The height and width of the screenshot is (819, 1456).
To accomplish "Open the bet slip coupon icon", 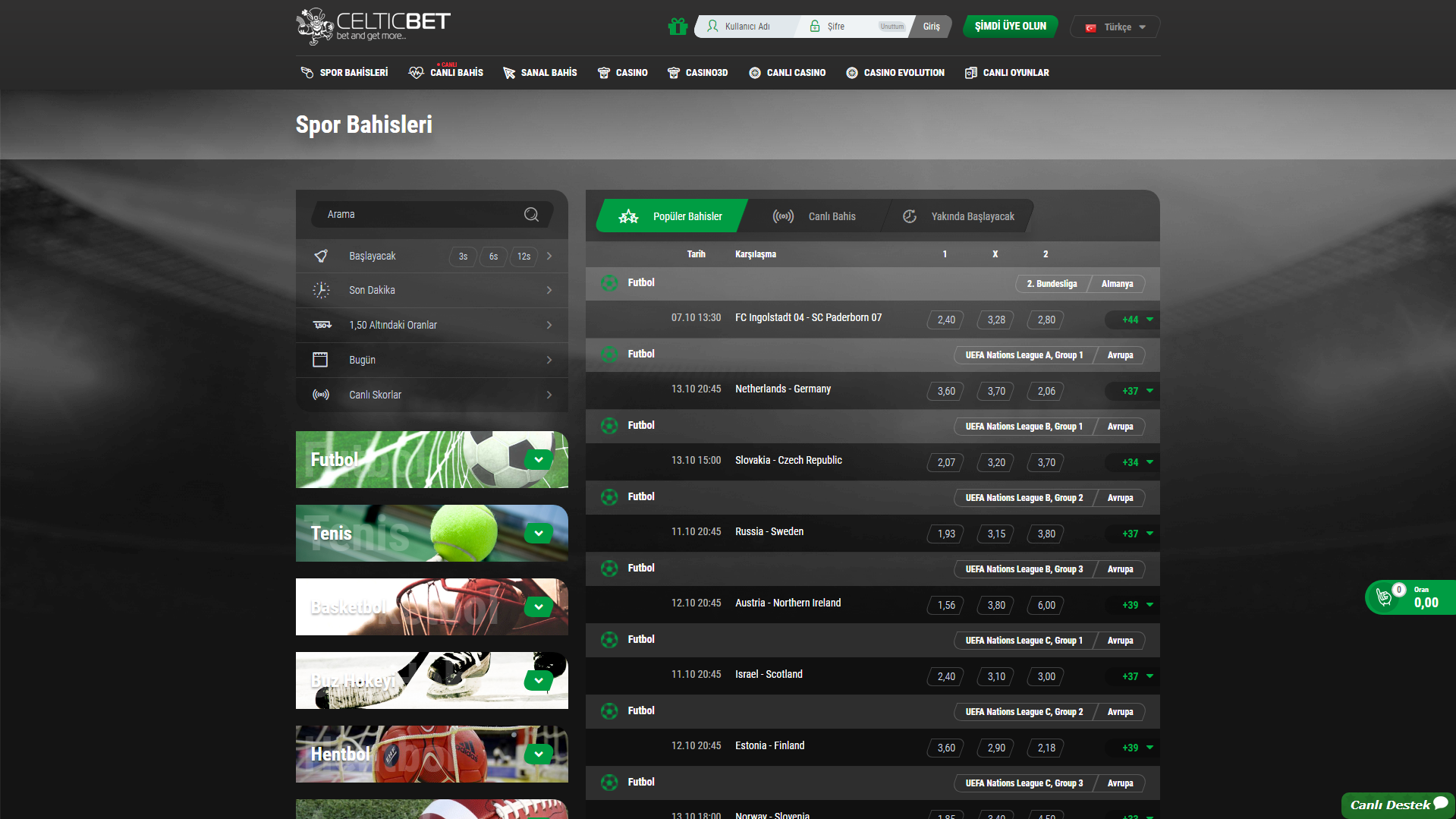I will tap(1385, 597).
